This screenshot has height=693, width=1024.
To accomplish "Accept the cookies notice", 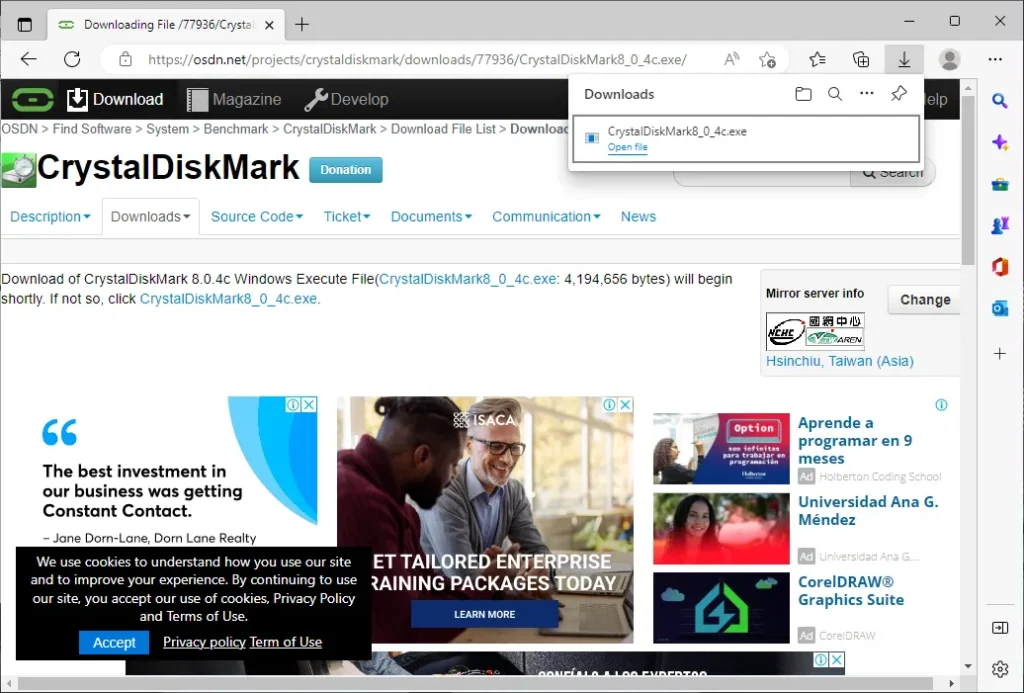I will (114, 643).
